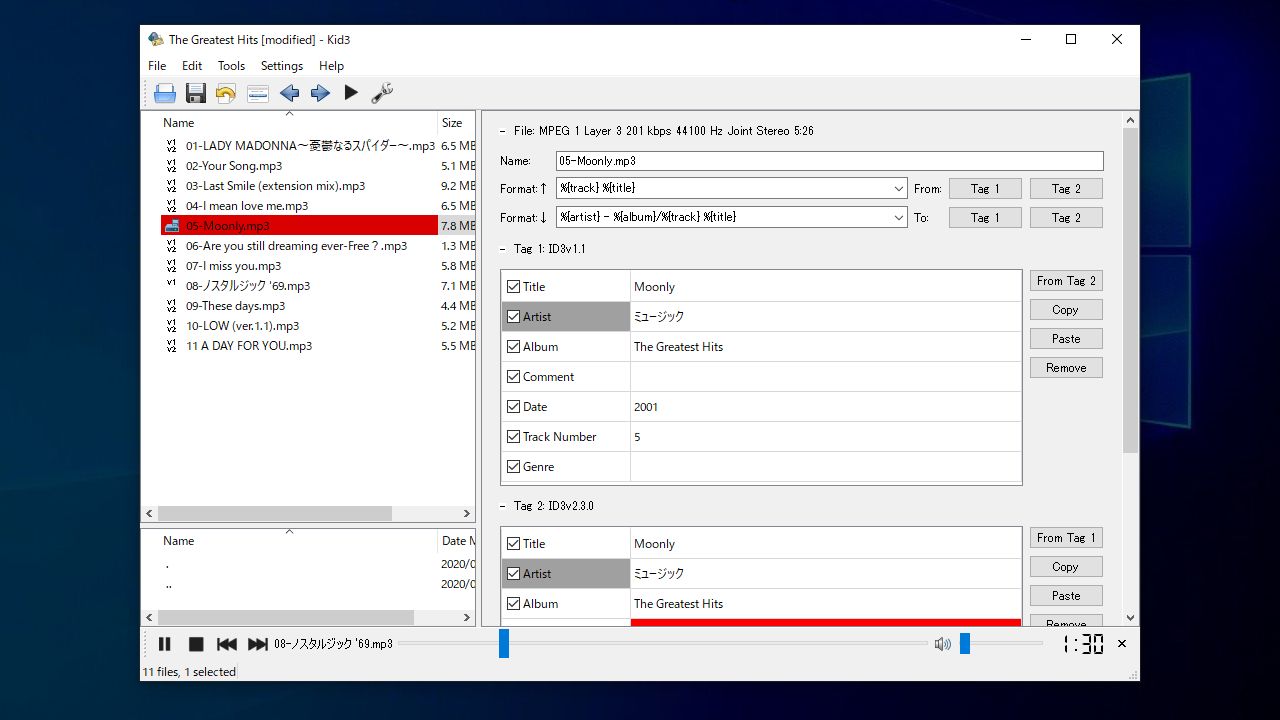This screenshot has height=720, width=1280.
Task: Open the Edit menu
Action: [192, 66]
